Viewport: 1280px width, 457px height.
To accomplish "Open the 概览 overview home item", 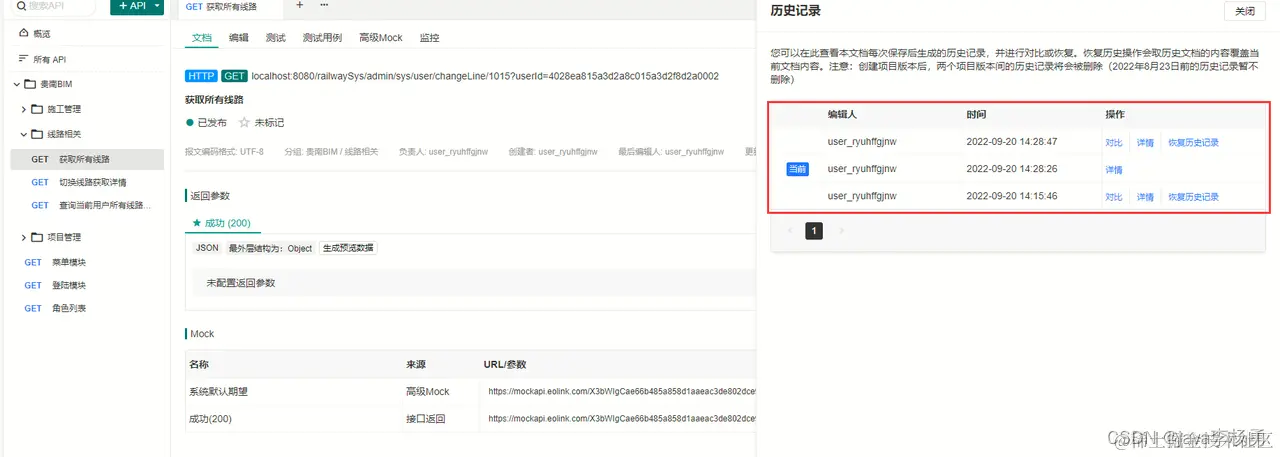I will 35,33.
